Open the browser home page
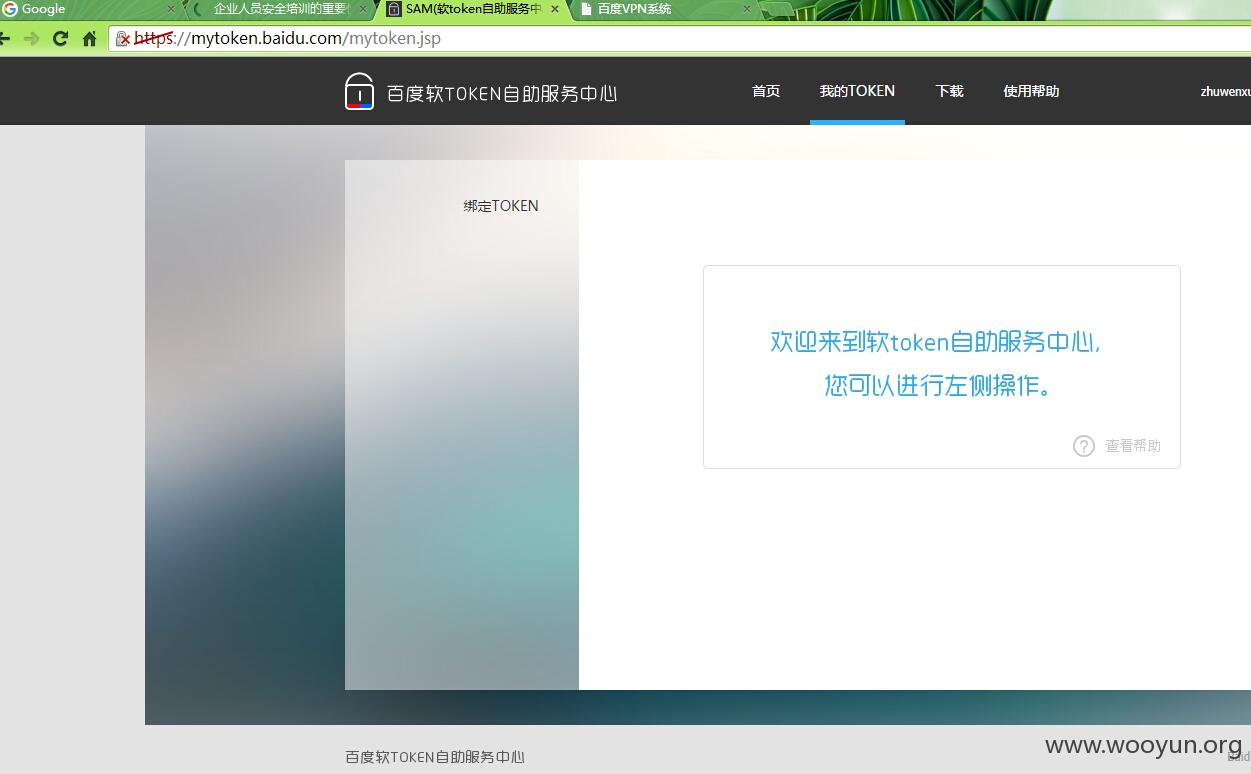This screenshot has height=774, width=1251. click(x=89, y=39)
